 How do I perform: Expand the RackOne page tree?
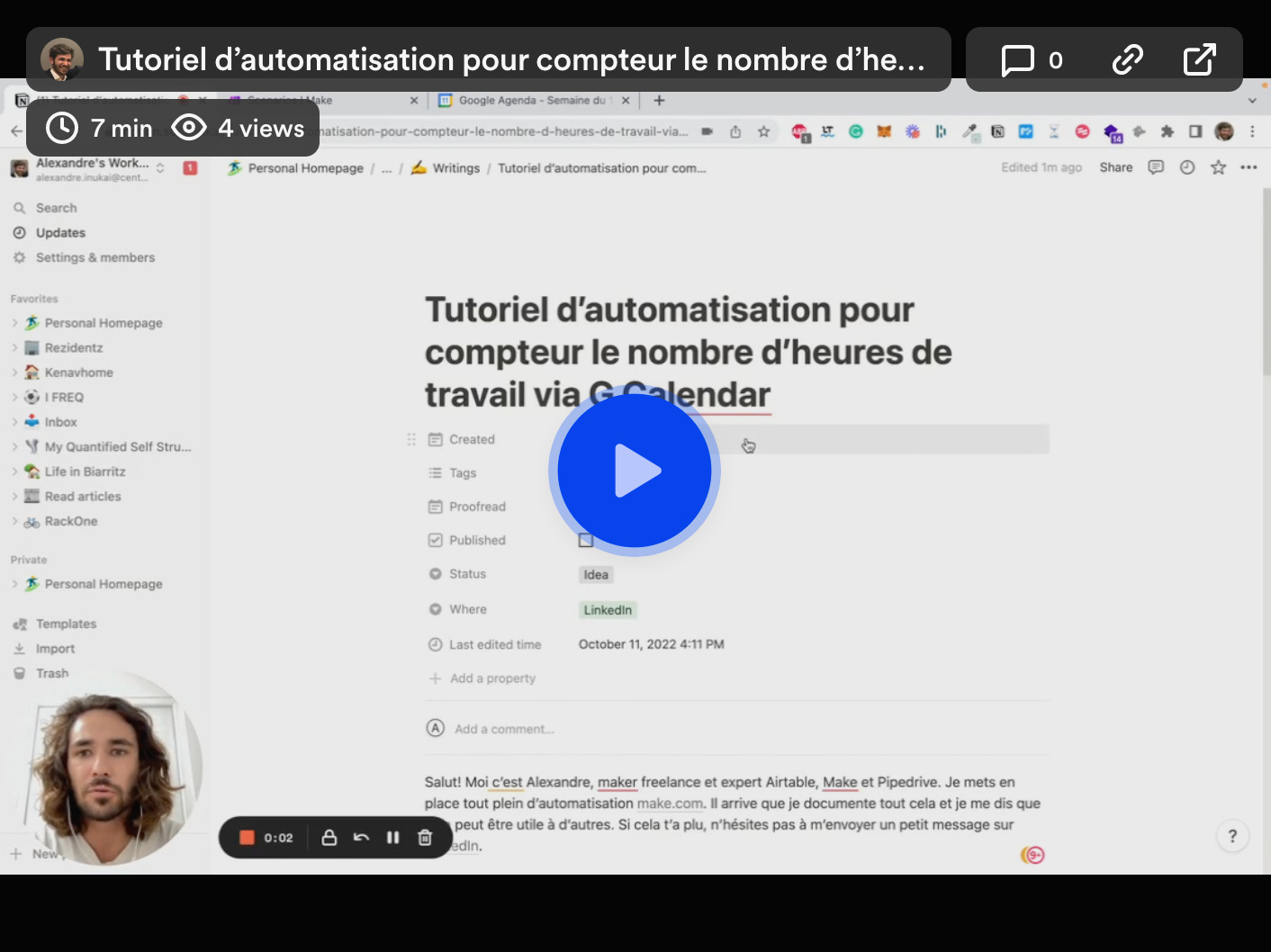14,521
